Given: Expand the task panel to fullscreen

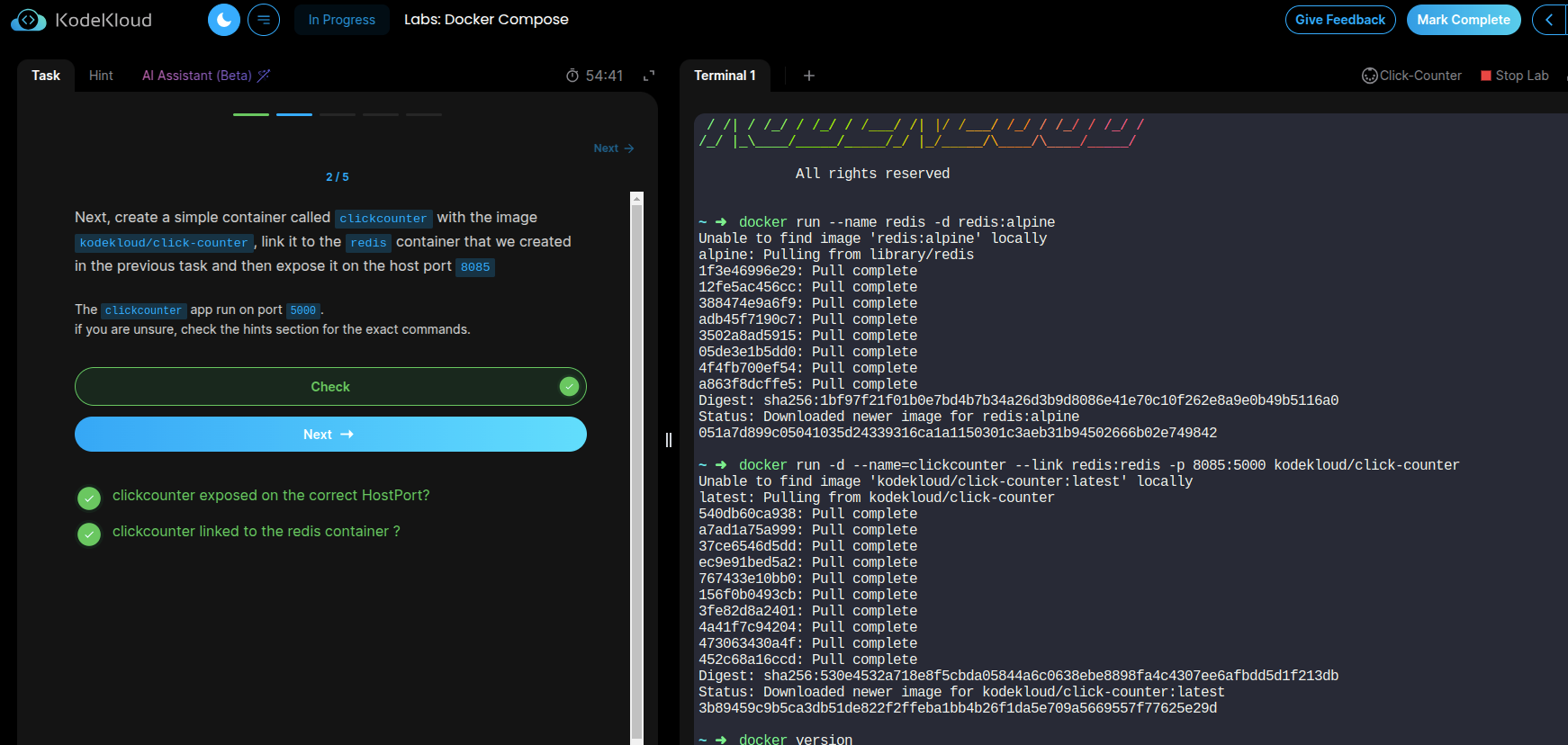Looking at the screenshot, I should tap(649, 76).
